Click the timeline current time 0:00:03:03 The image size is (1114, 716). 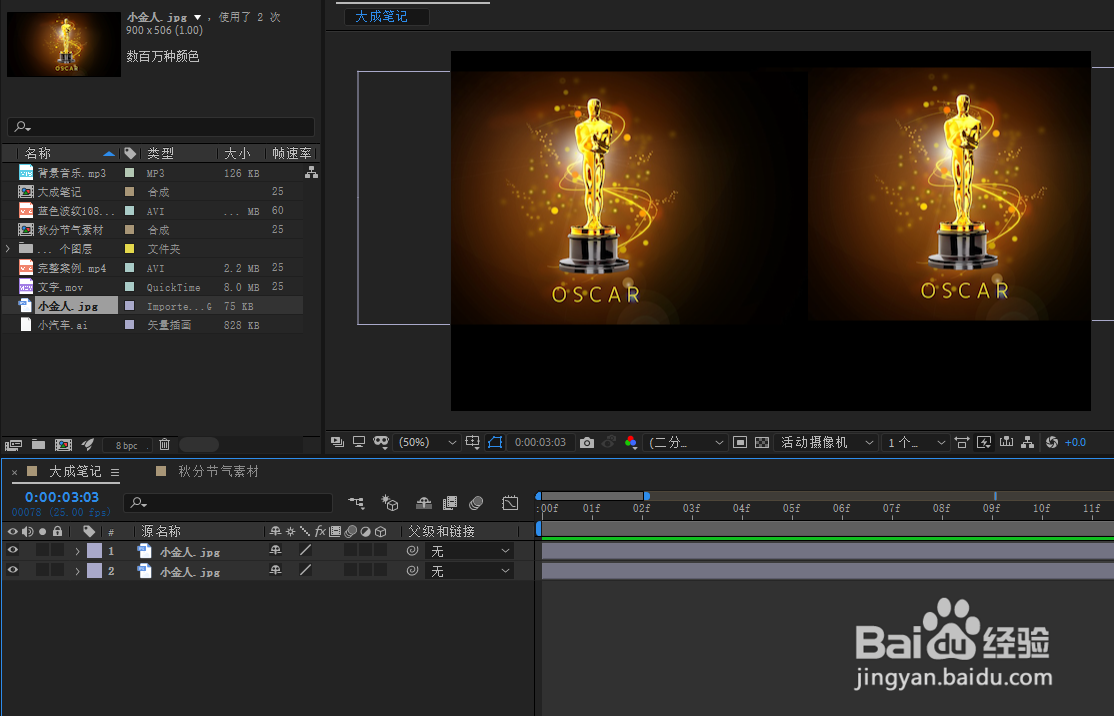point(62,497)
